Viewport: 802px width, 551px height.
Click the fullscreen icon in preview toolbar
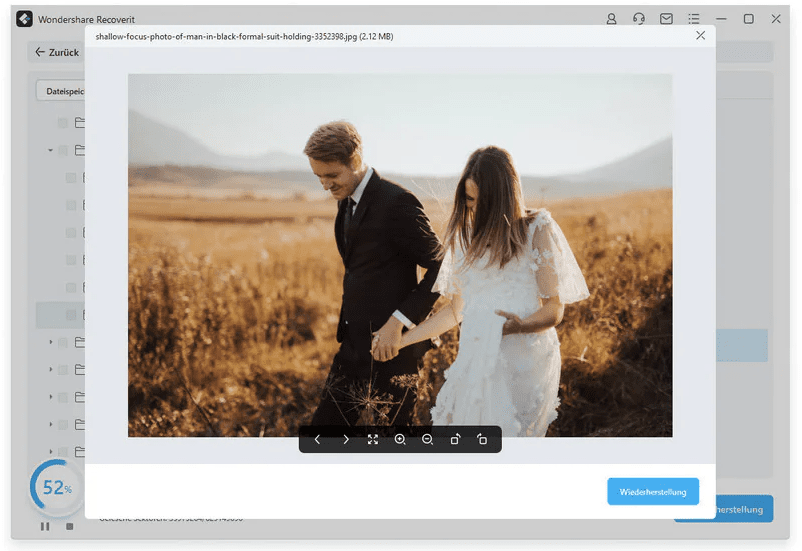tap(372, 440)
